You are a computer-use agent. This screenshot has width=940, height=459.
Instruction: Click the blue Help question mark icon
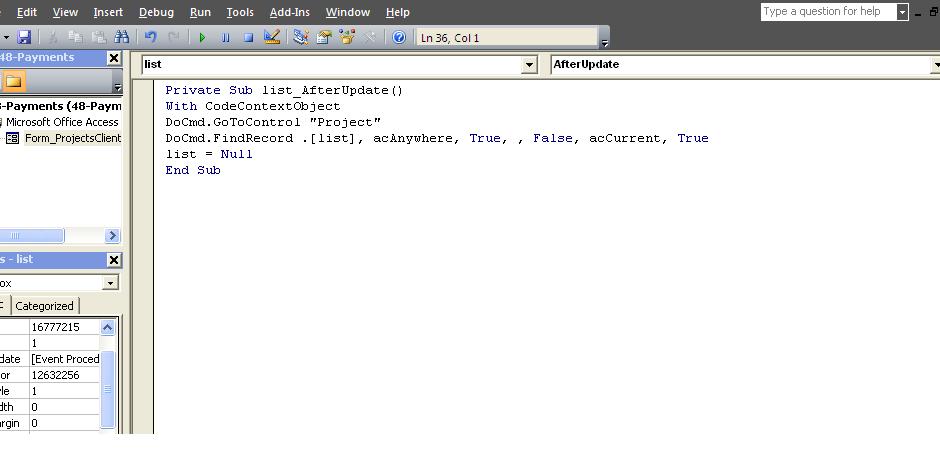tap(399, 37)
